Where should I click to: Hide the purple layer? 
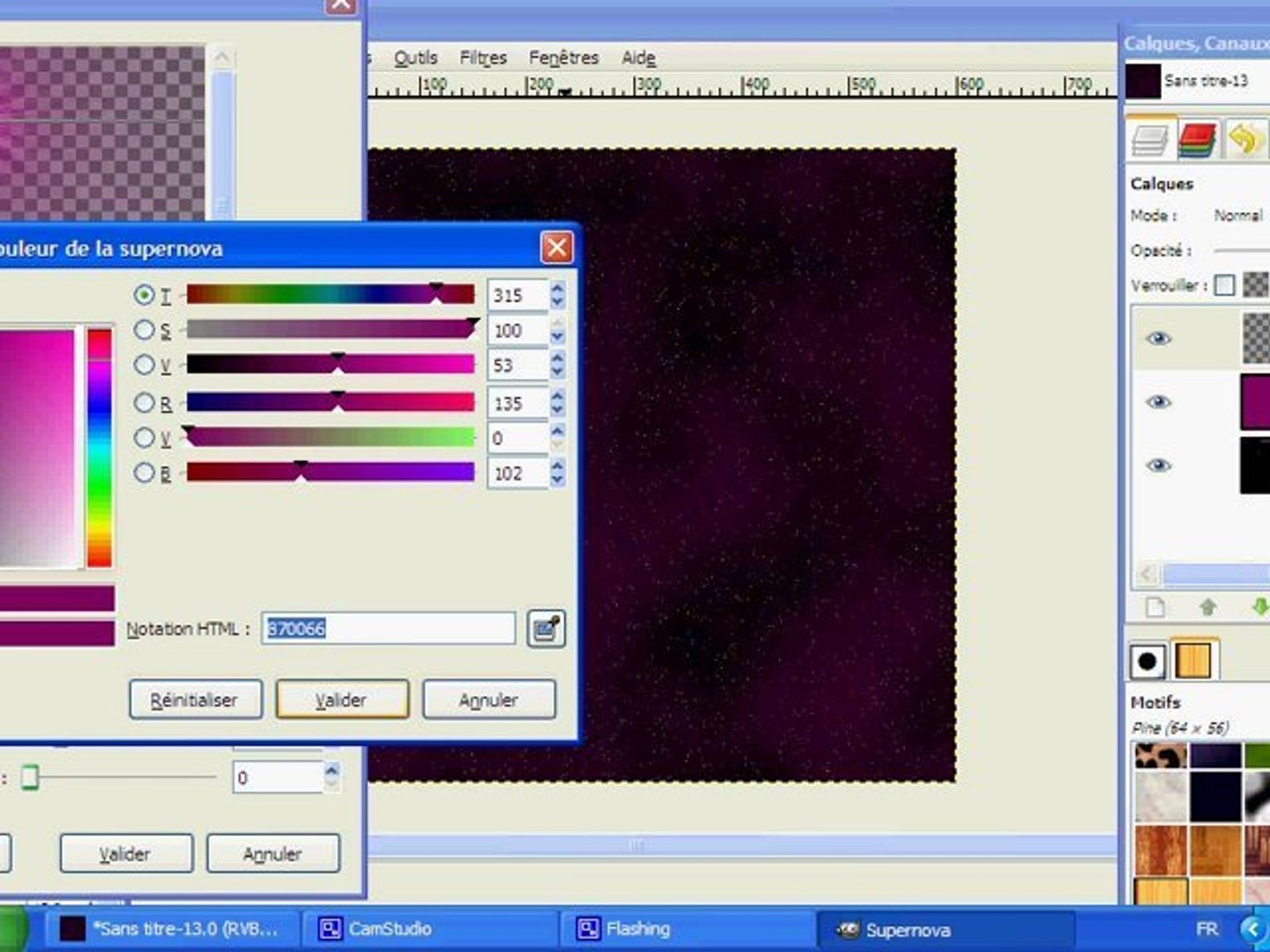pyautogui.click(x=1159, y=401)
